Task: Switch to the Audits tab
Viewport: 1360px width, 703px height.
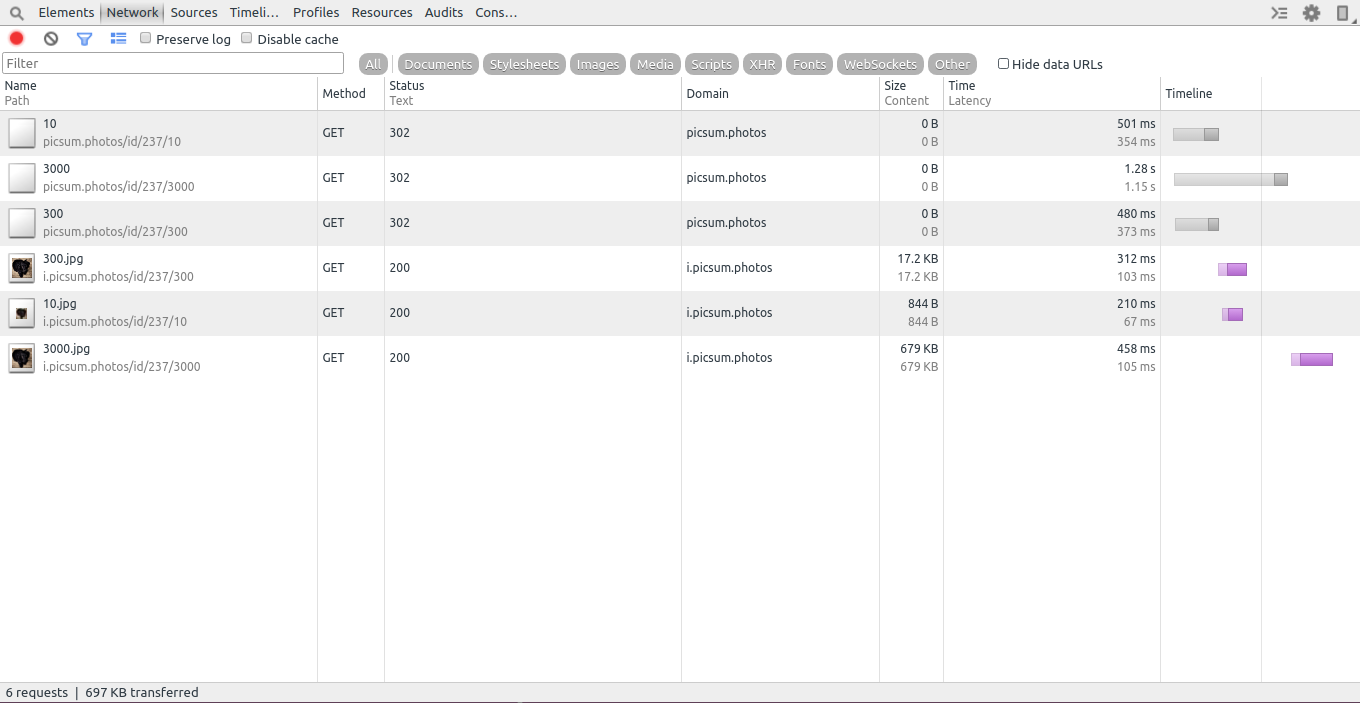Action: pos(444,13)
